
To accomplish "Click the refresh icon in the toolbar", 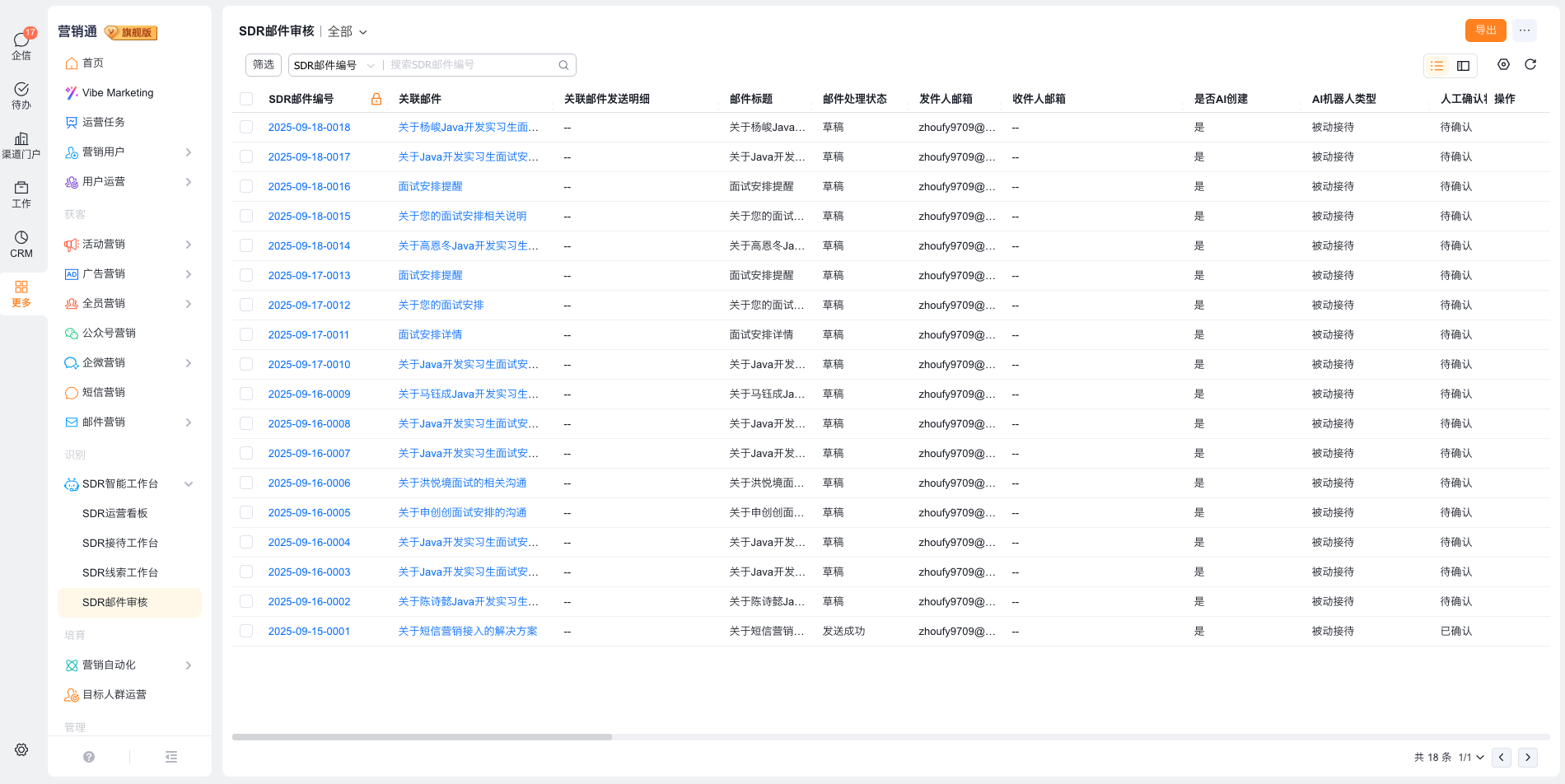I will 1530,65.
